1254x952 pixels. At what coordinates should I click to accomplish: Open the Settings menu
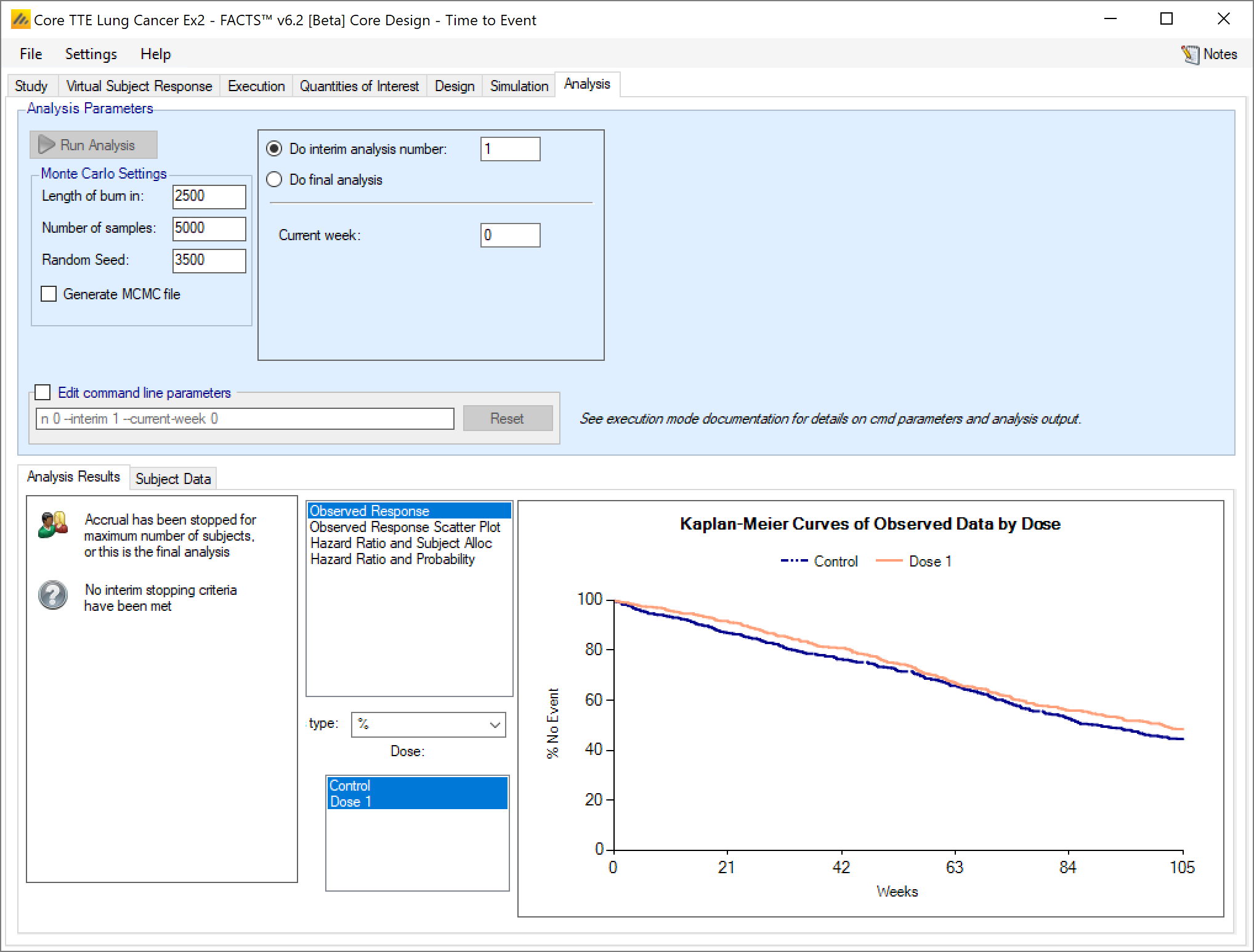point(91,54)
